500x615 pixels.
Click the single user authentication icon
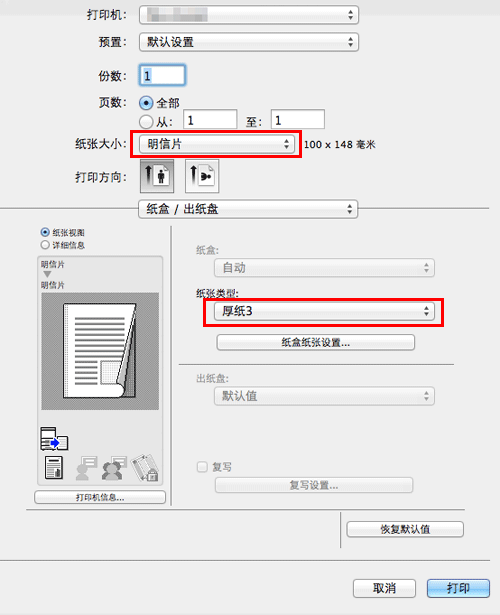tap(86, 468)
